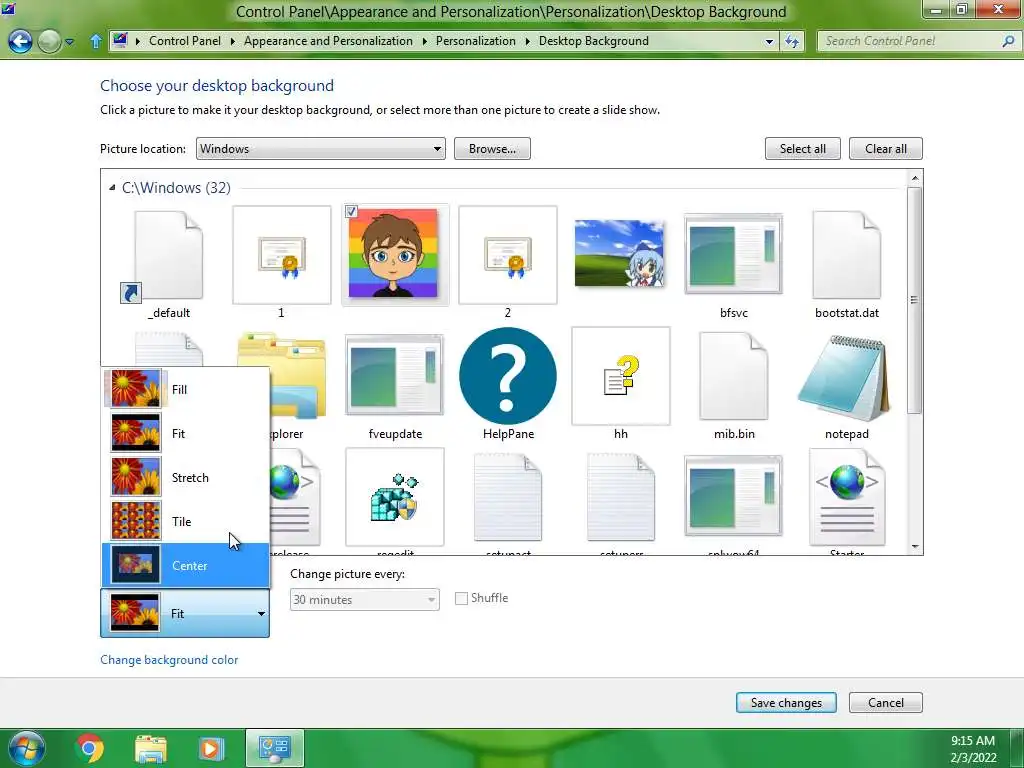Viewport: 1024px width, 768px height.
Task: Click the search magnifier icon
Action: [x=1008, y=41]
